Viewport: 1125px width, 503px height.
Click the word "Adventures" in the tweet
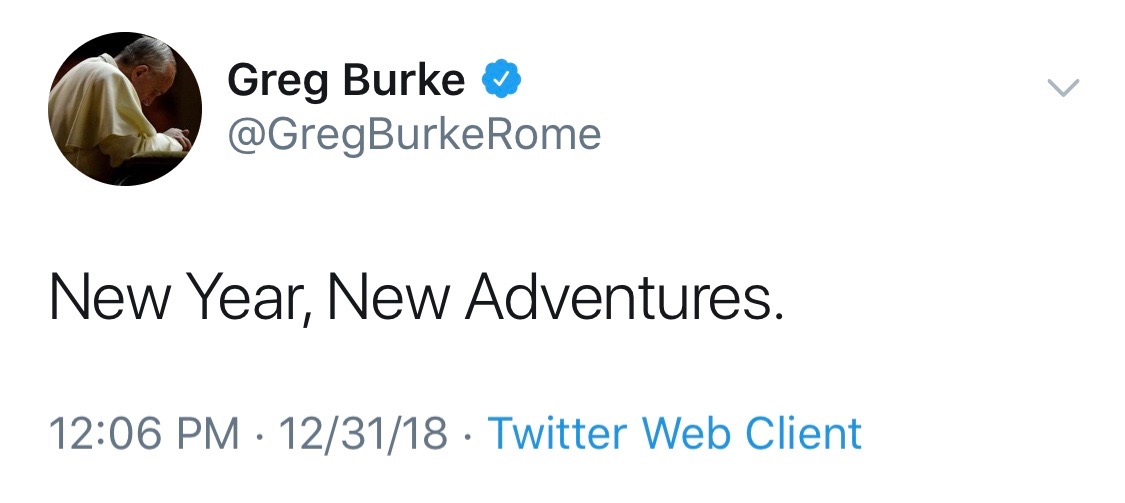[x=620, y=299]
